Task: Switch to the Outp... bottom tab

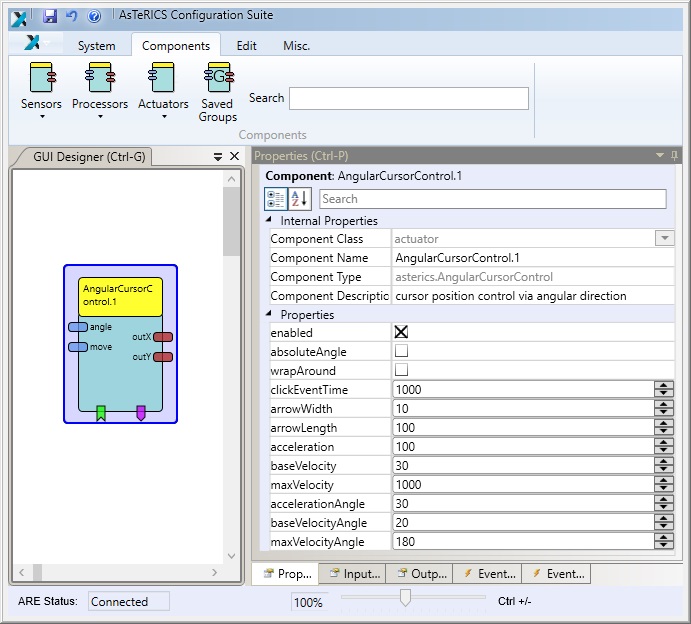Action: 420,574
